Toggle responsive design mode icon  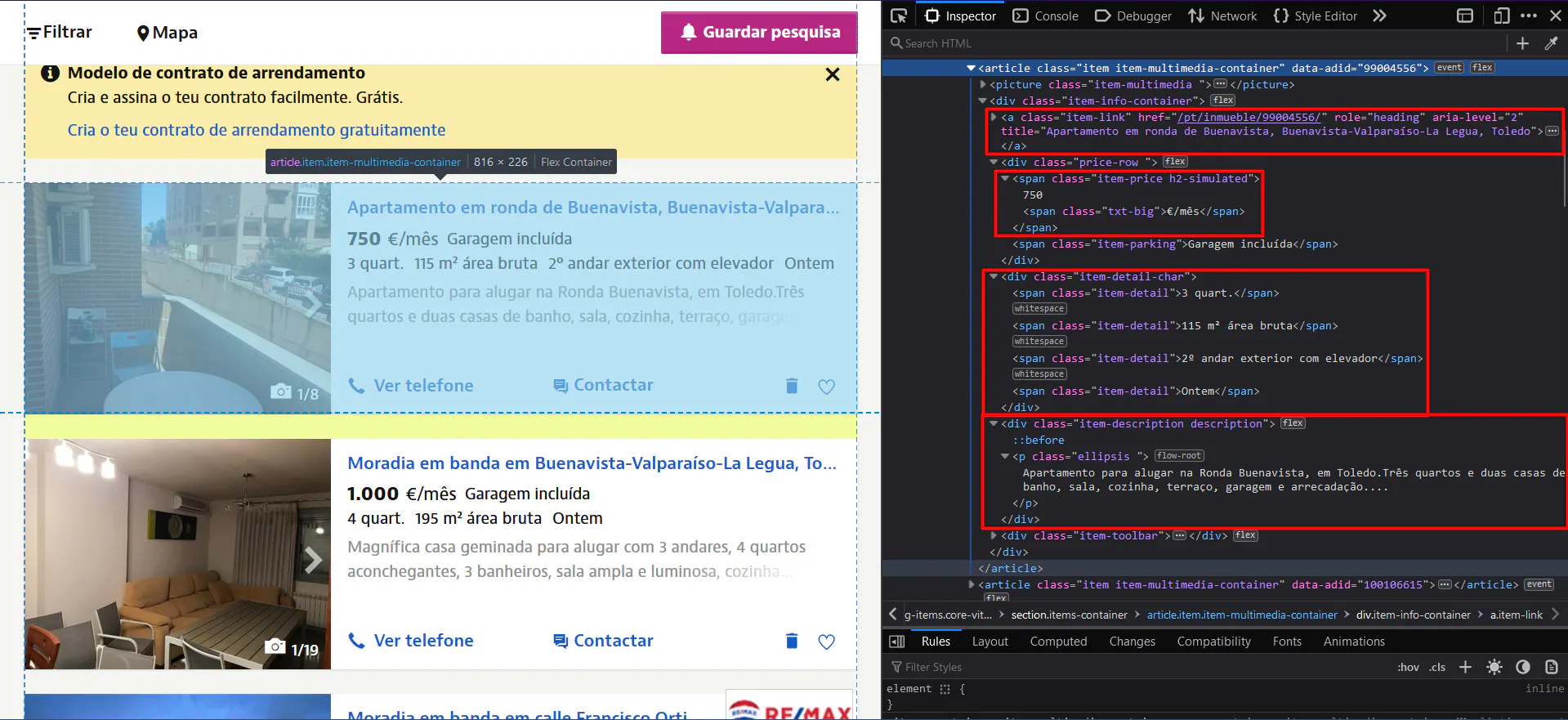click(1502, 16)
